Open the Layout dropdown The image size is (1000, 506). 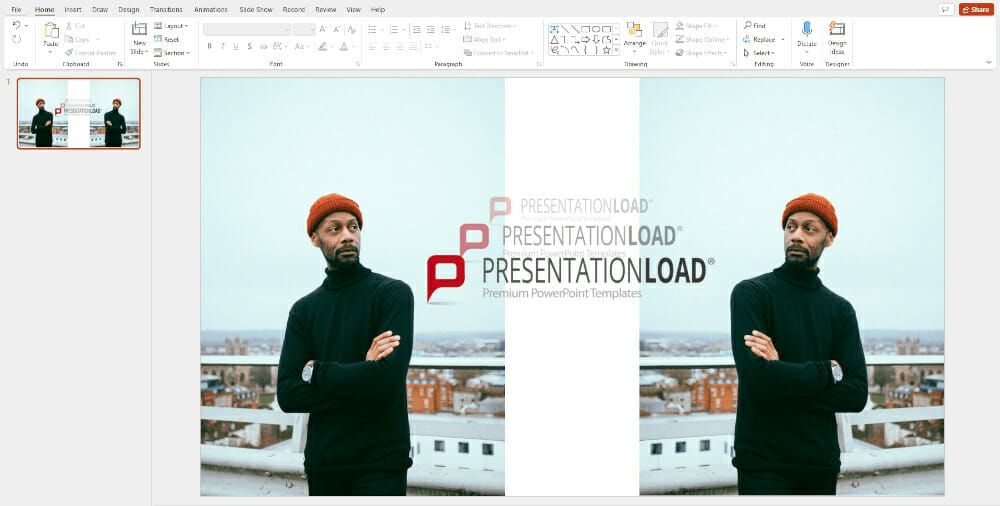coord(171,26)
